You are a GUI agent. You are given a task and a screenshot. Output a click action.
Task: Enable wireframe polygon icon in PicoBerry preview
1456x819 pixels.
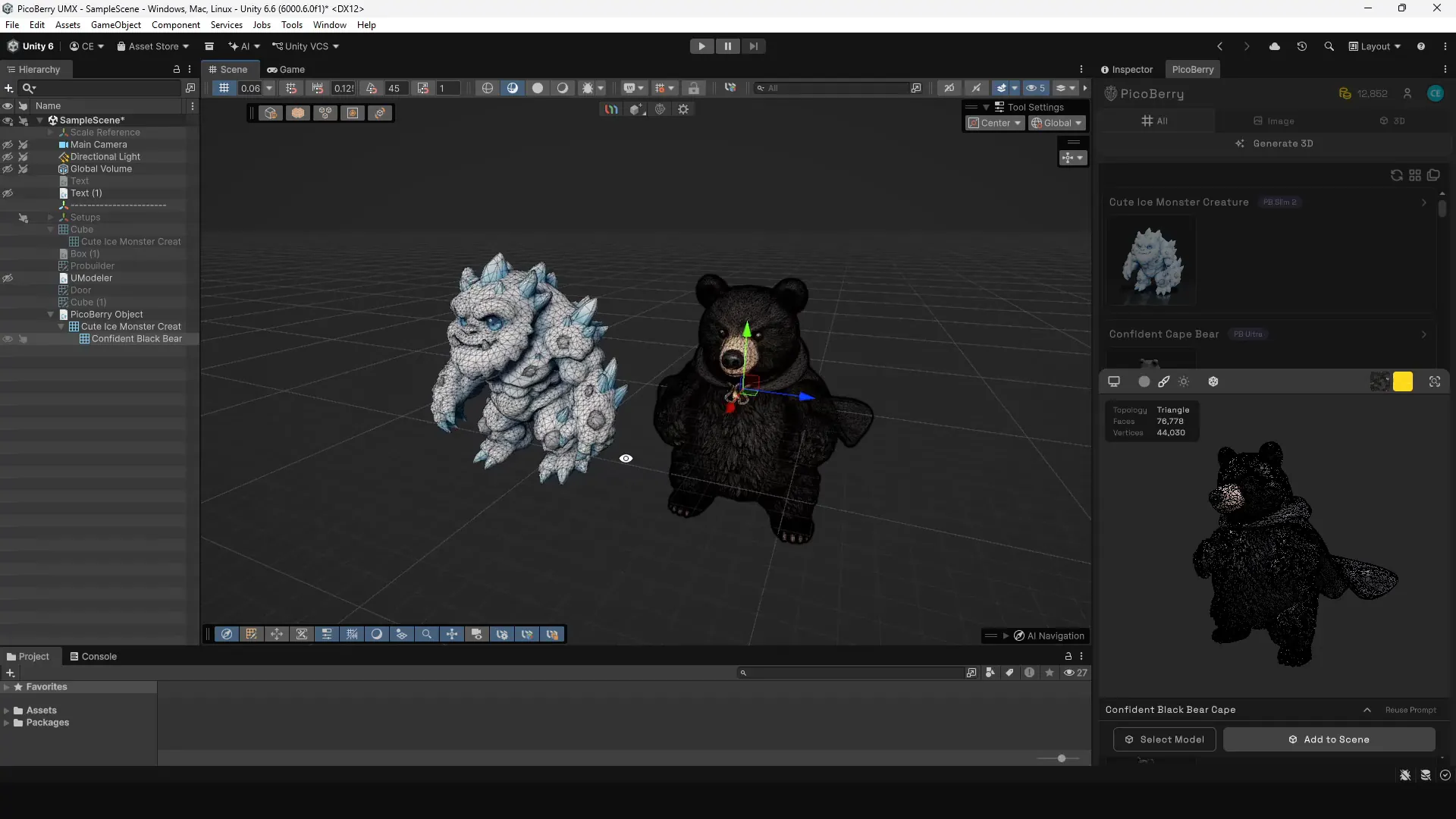click(x=1213, y=381)
